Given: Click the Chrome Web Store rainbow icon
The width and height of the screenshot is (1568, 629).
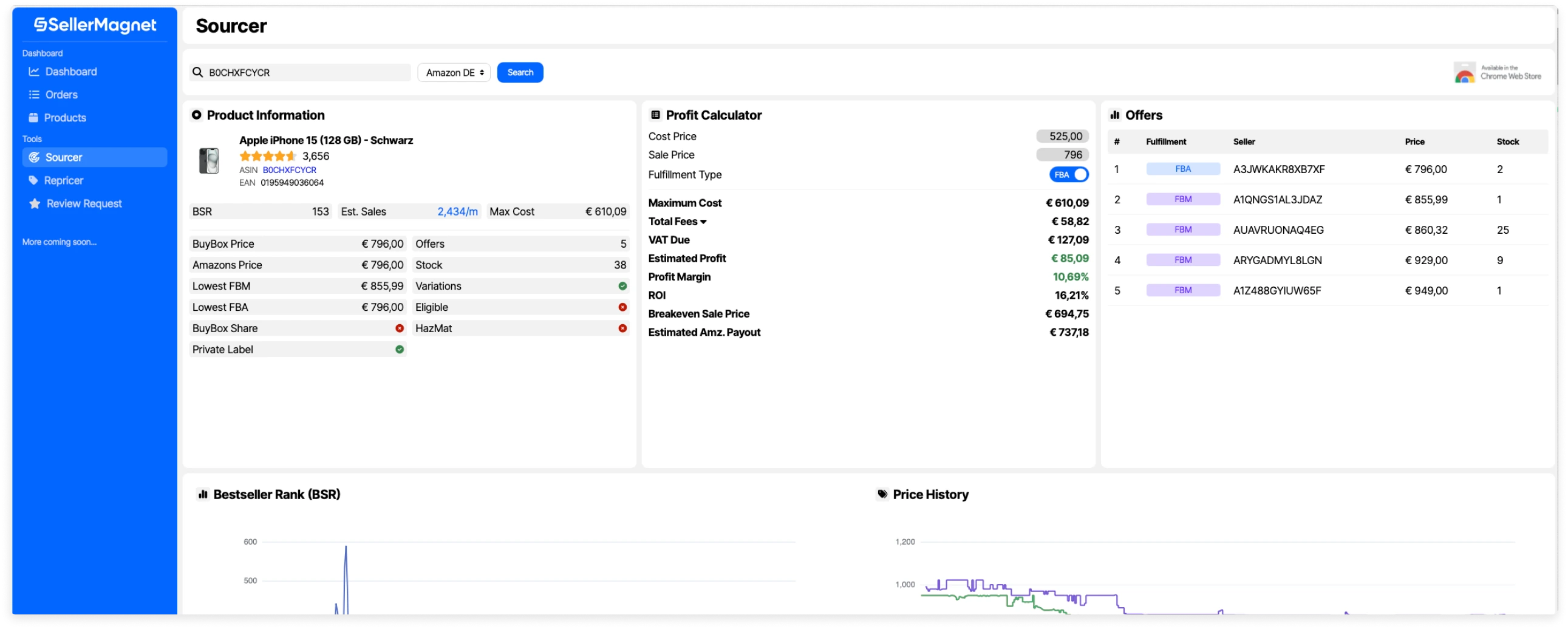Looking at the screenshot, I should point(1465,72).
